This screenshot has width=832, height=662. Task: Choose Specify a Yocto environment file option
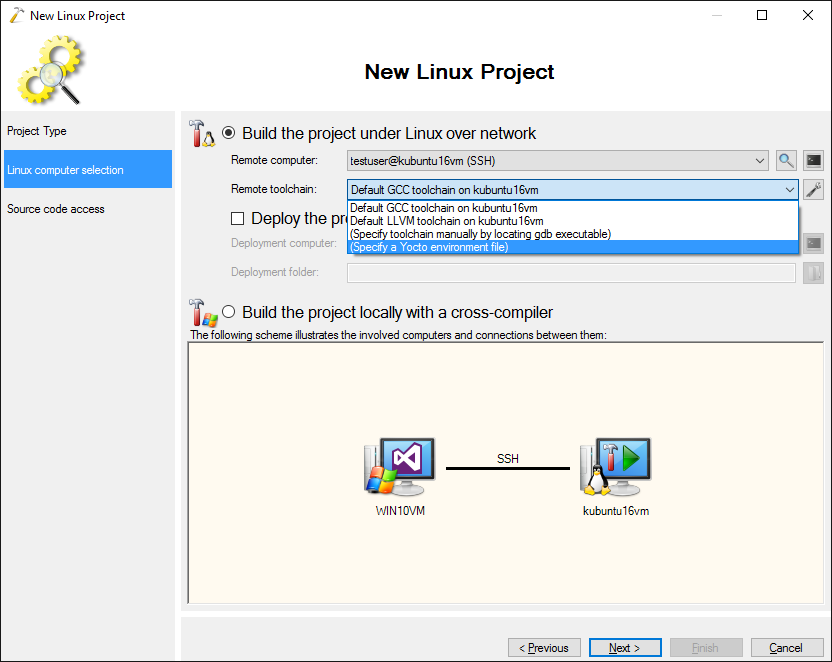[x=573, y=247]
